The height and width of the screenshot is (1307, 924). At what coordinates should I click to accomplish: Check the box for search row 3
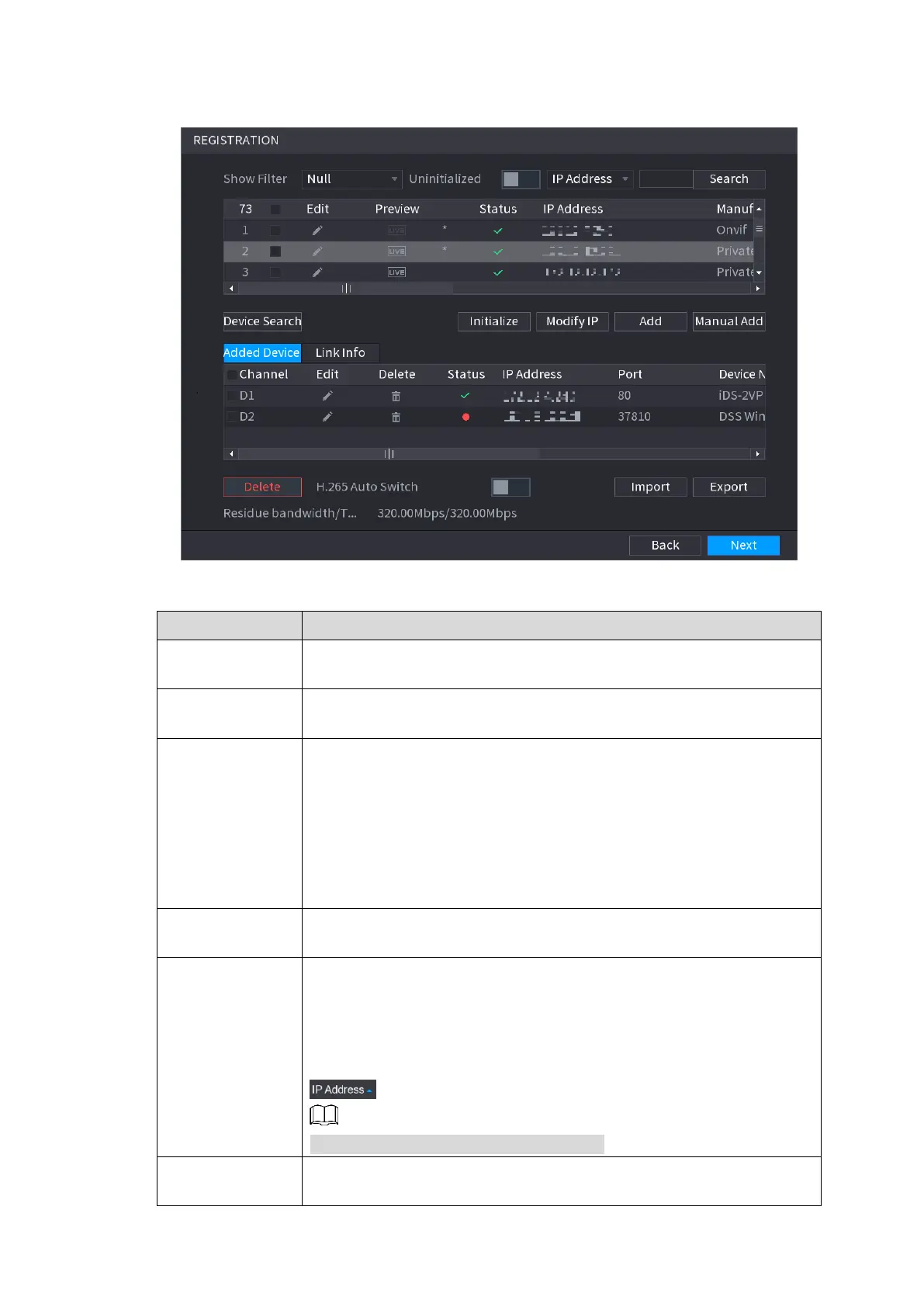(275, 272)
